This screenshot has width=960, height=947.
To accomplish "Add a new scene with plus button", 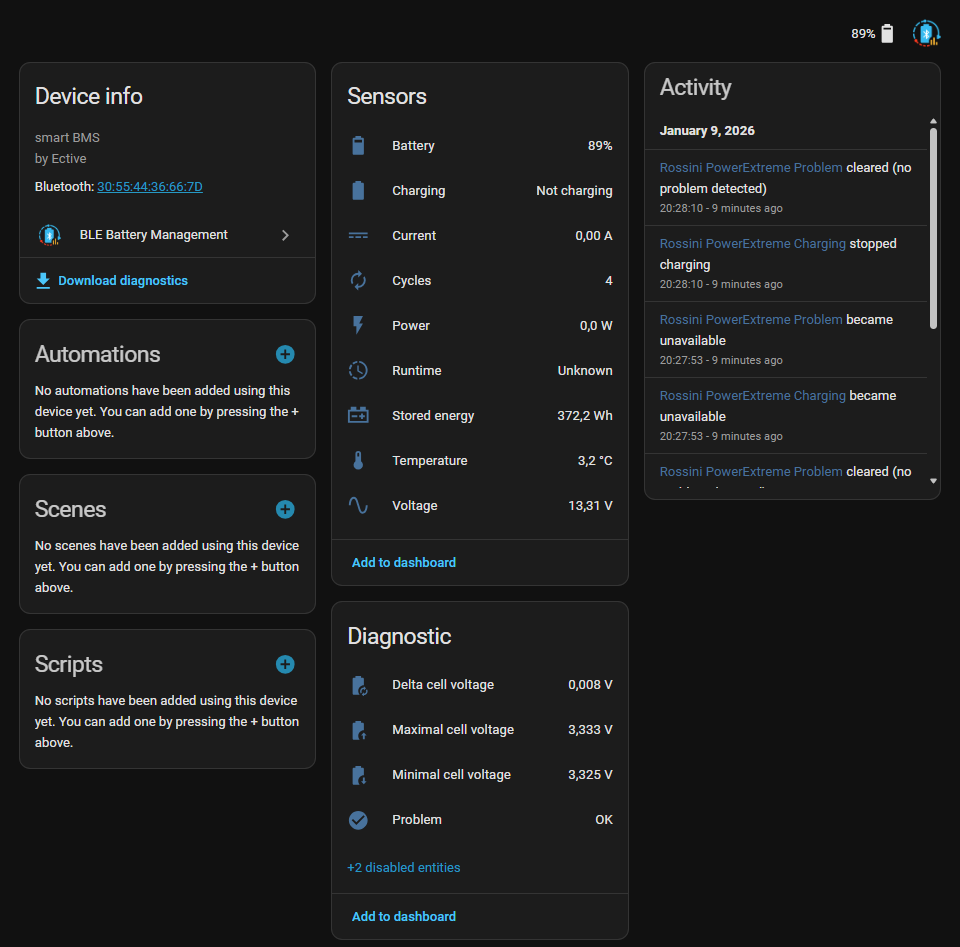I will pos(285,509).
